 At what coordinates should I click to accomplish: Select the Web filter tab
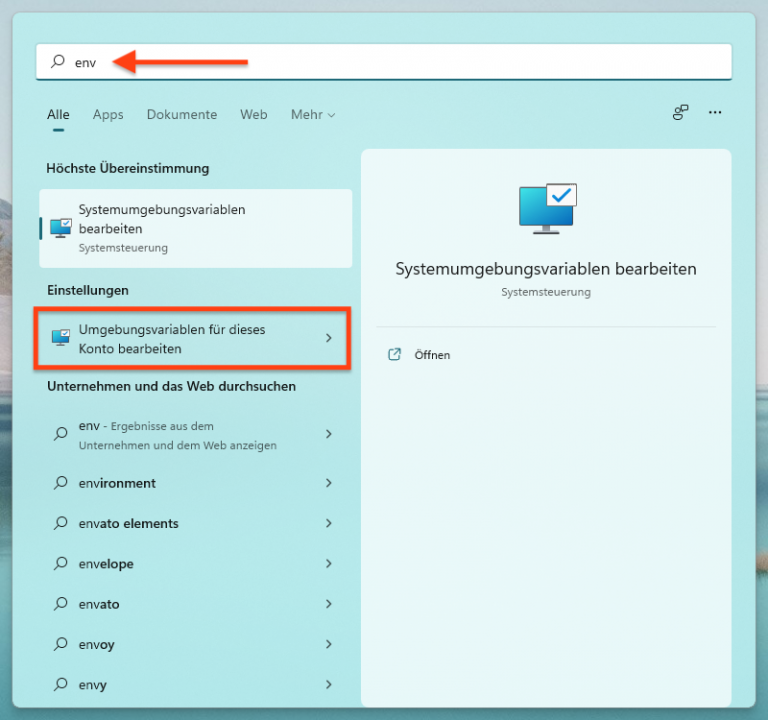click(254, 115)
